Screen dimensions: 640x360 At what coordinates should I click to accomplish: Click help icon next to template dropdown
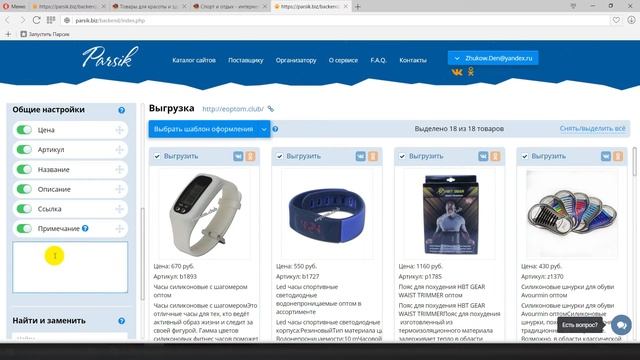coord(275,129)
